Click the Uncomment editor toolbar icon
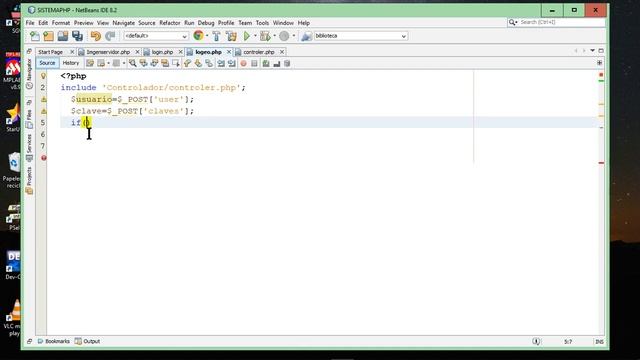 point(277,63)
